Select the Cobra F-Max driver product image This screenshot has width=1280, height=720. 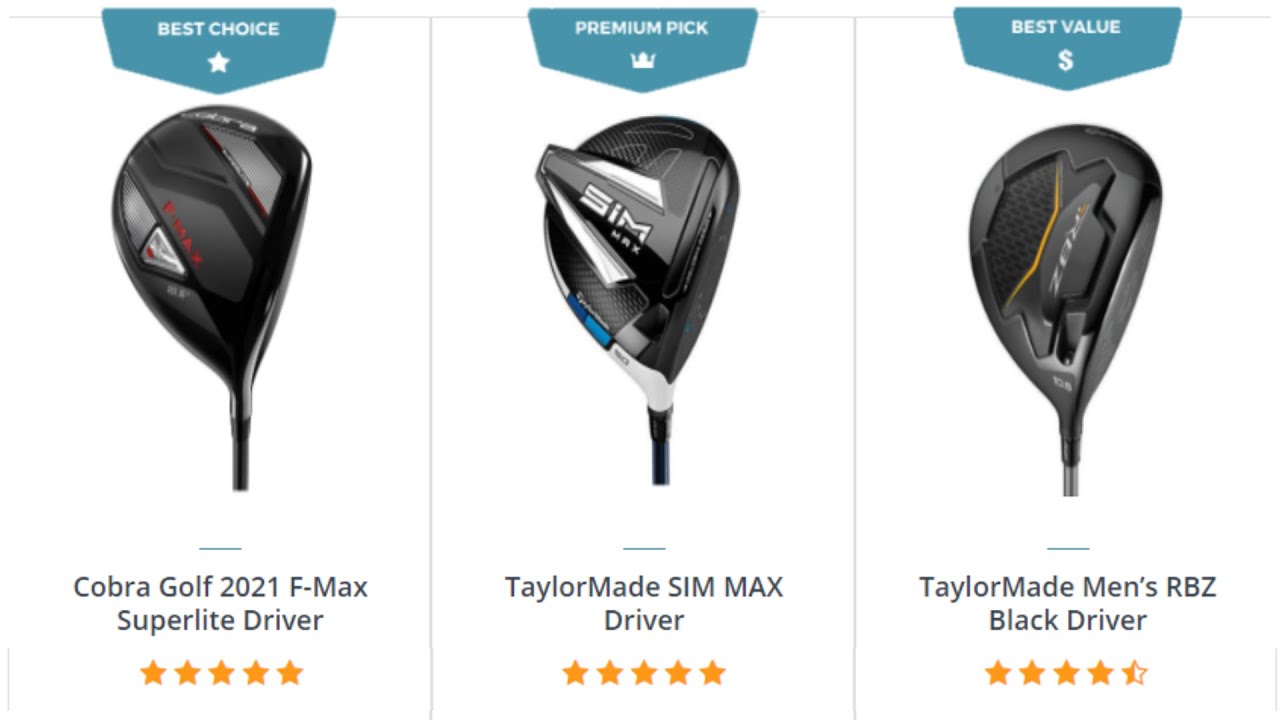tap(212, 297)
